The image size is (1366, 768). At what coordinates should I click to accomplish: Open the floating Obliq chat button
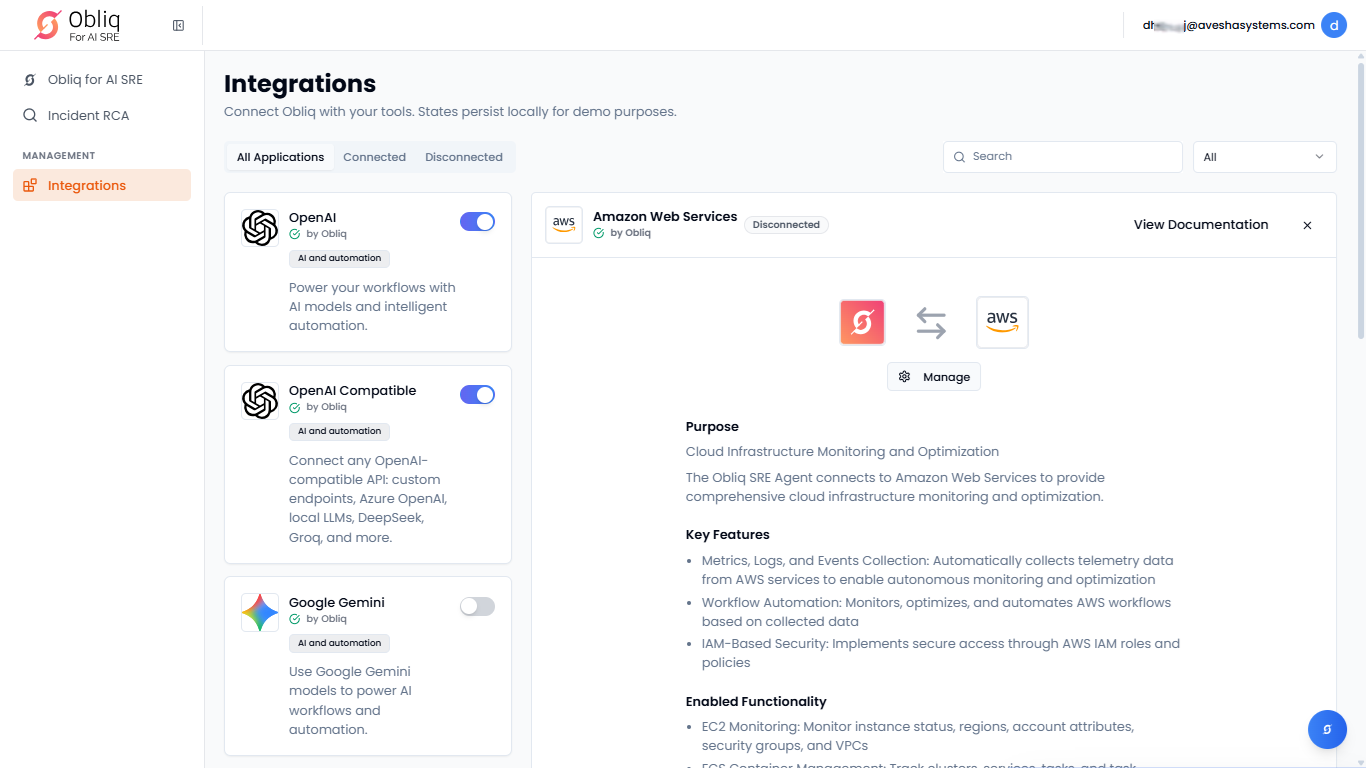point(1327,729)
